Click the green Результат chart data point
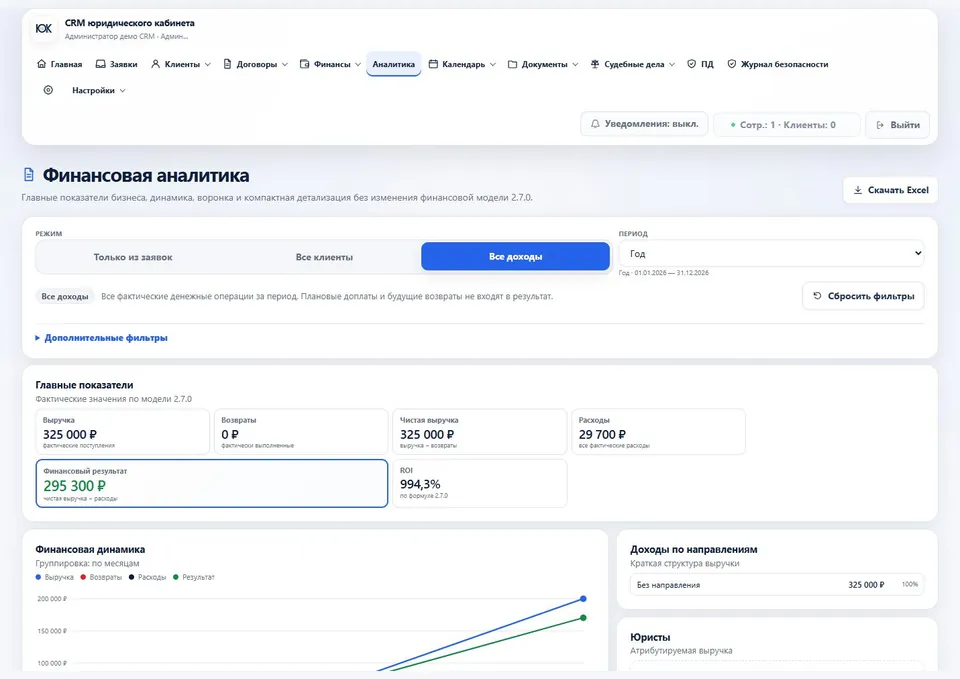Image resolution: width=960 pixels, height=679 pixels. click(x=583, y=618)
